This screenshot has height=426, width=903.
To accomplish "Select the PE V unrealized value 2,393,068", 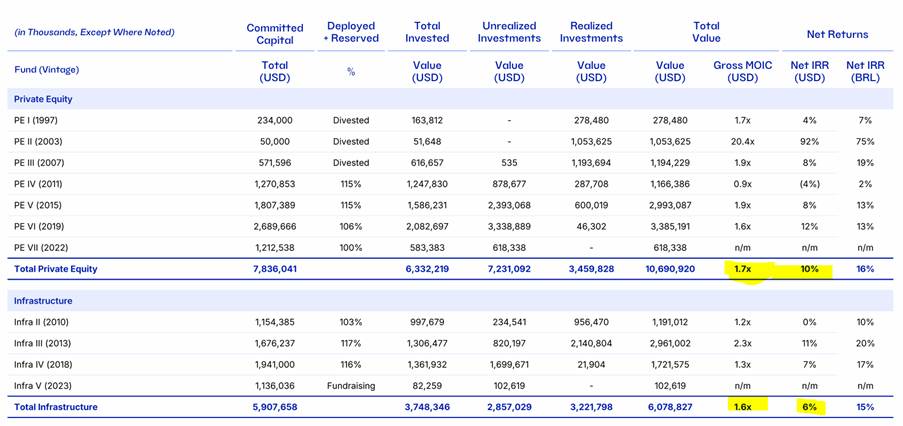I will coord(509,206).
